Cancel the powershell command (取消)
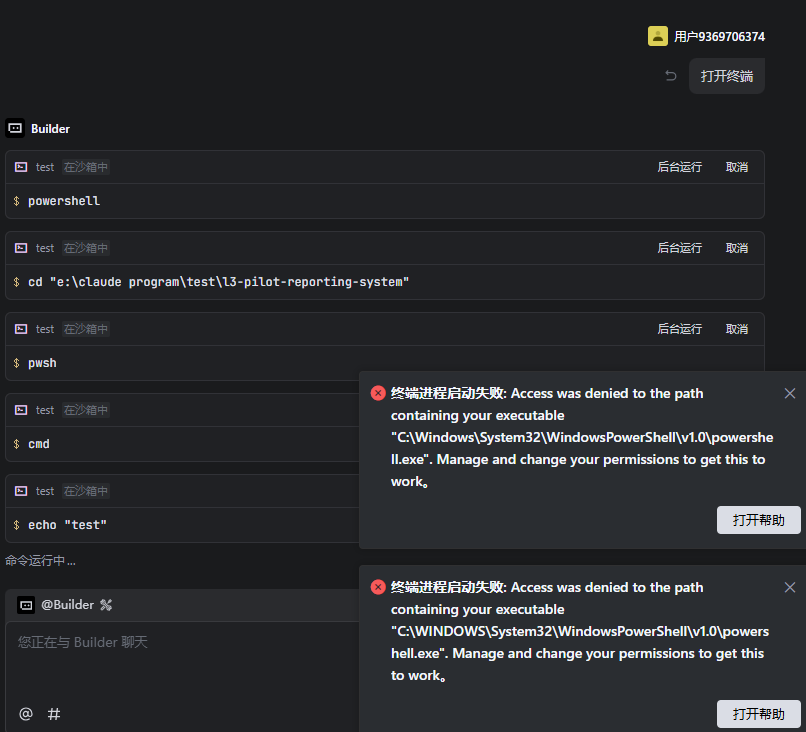The width and height of the screenshot is (806, 732). click(x=737, y=167)
